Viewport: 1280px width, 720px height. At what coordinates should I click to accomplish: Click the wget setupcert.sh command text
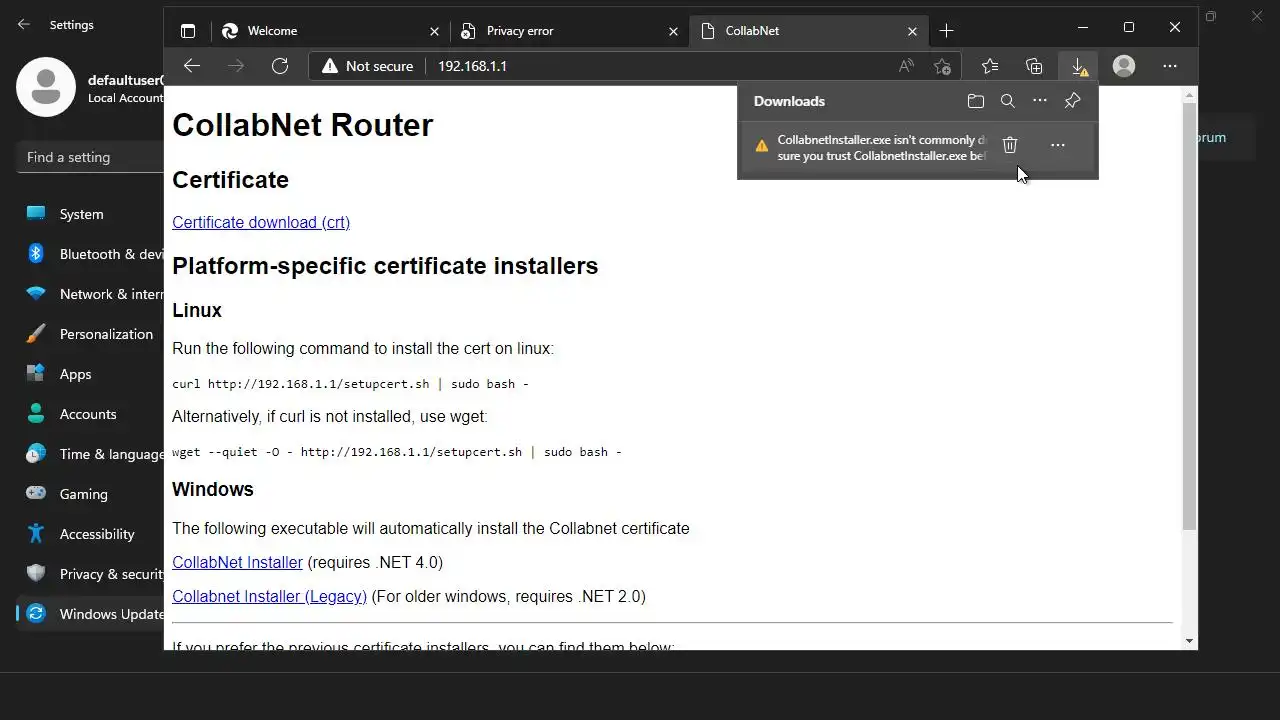397,452
